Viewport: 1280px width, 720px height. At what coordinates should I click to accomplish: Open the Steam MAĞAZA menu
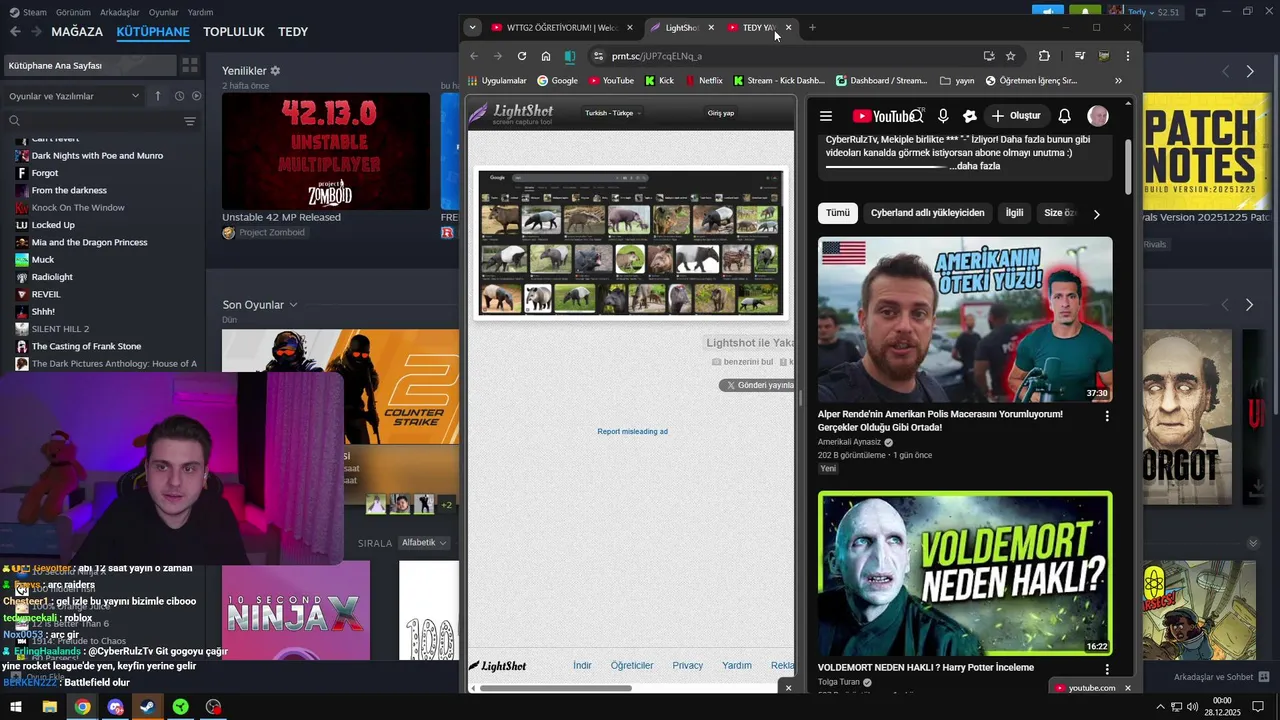(x=77, y=32)
